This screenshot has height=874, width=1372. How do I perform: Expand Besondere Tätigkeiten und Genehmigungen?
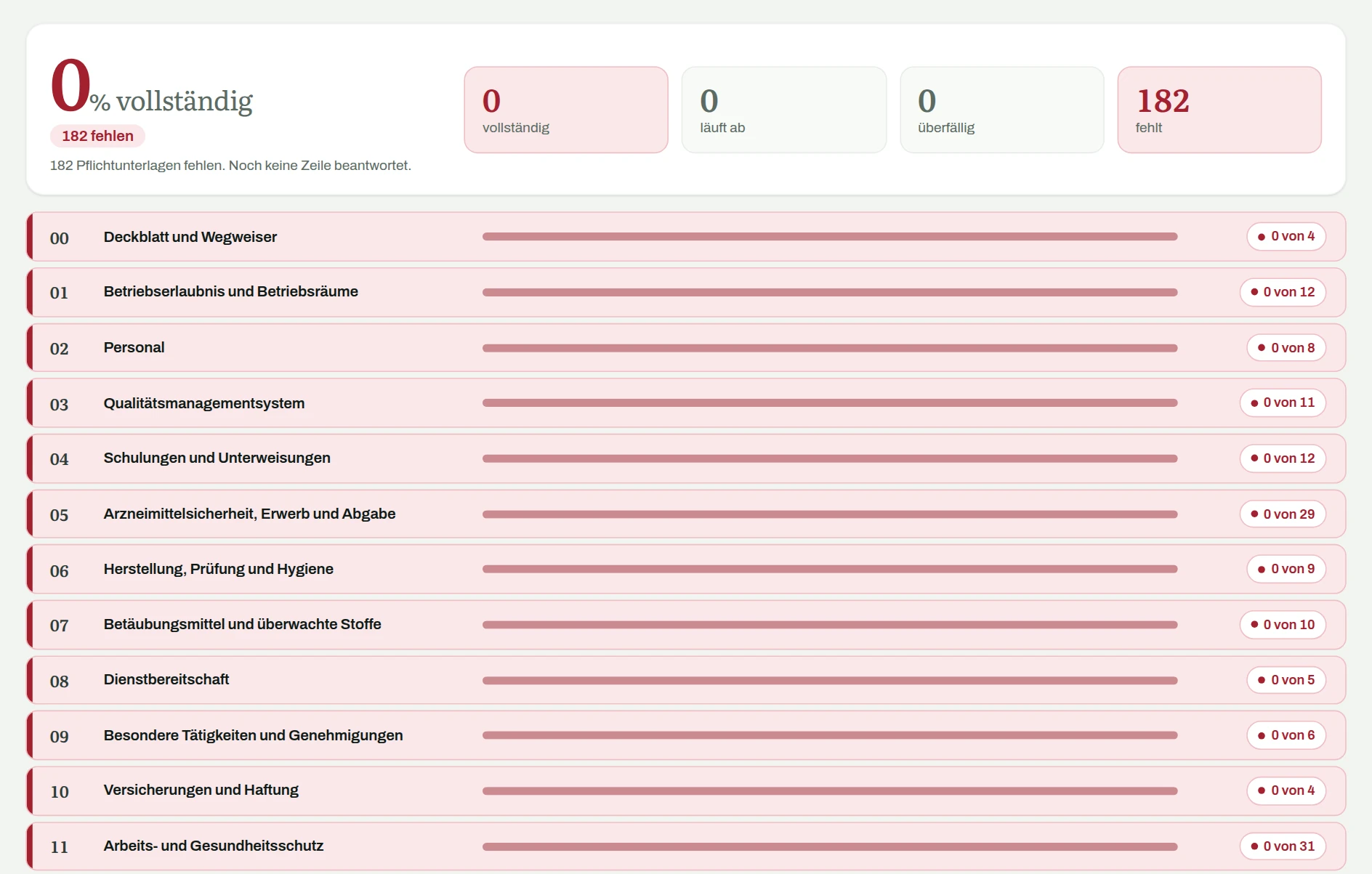click(x=686, y=736)
